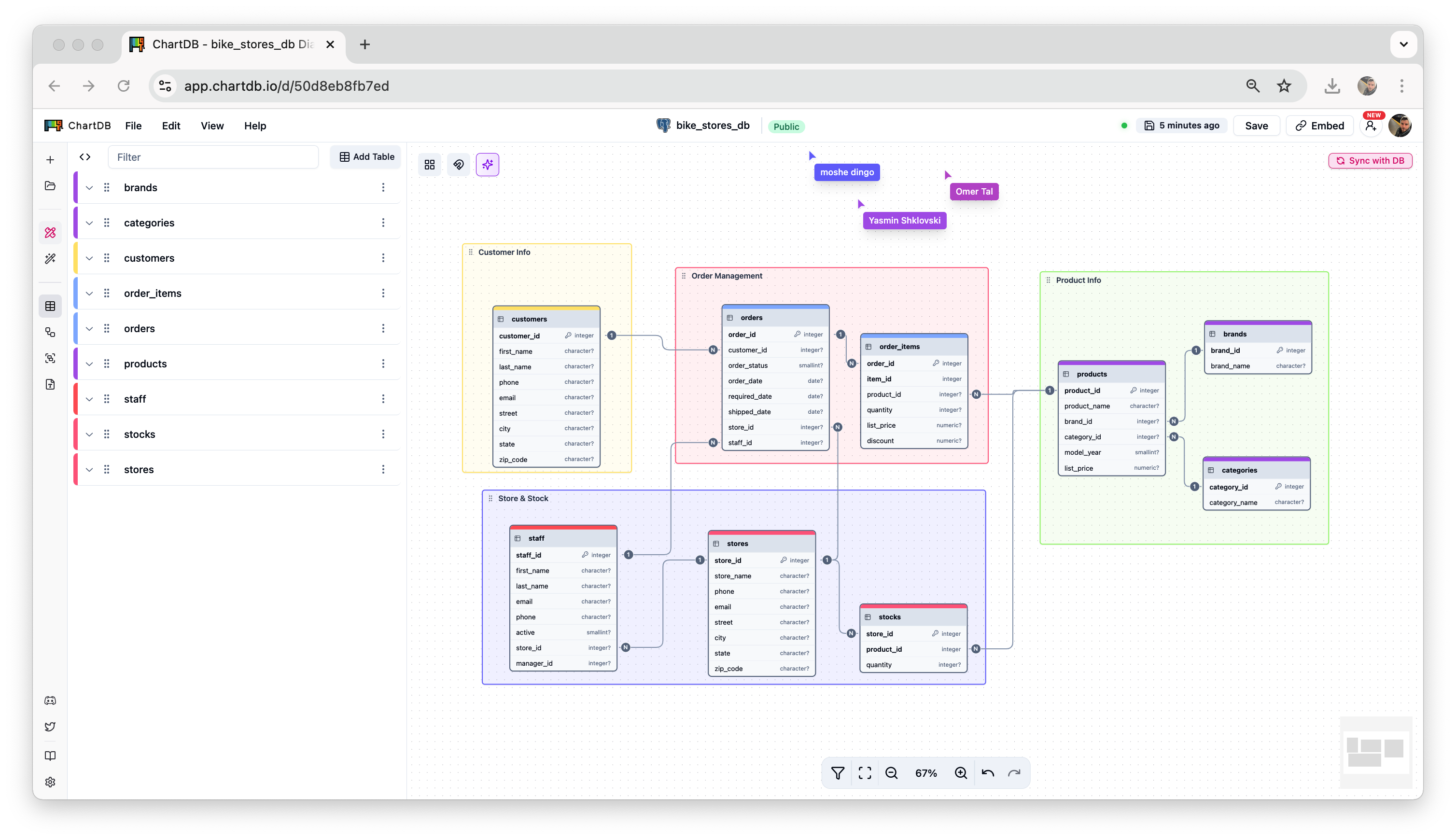Click the Filter tables input field
Image resolution: width=1456 pixels, height=840 pixels.
click(x=213, y=157)
